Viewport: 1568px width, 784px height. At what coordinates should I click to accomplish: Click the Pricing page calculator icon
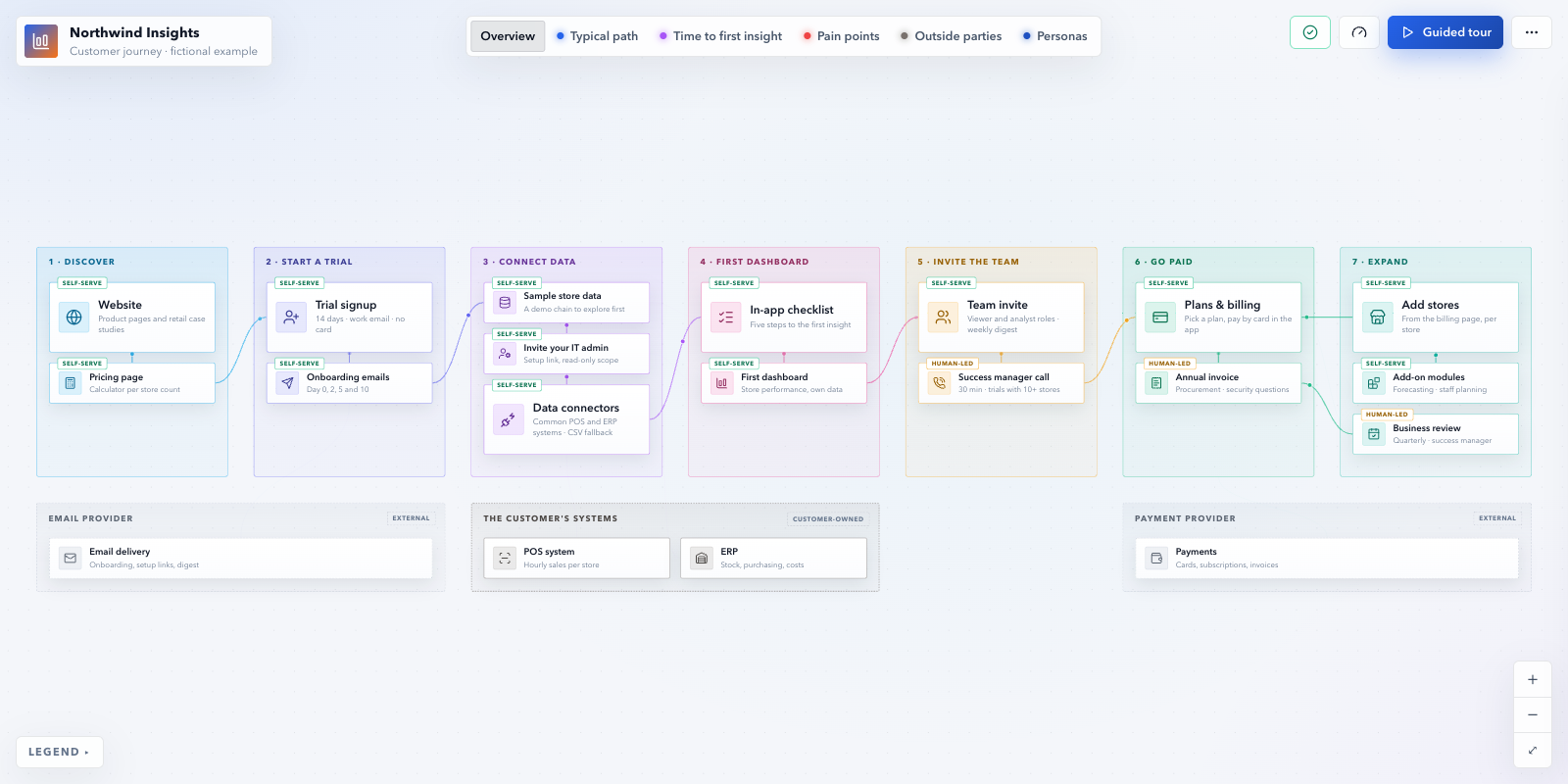click(x=70, y=383)
